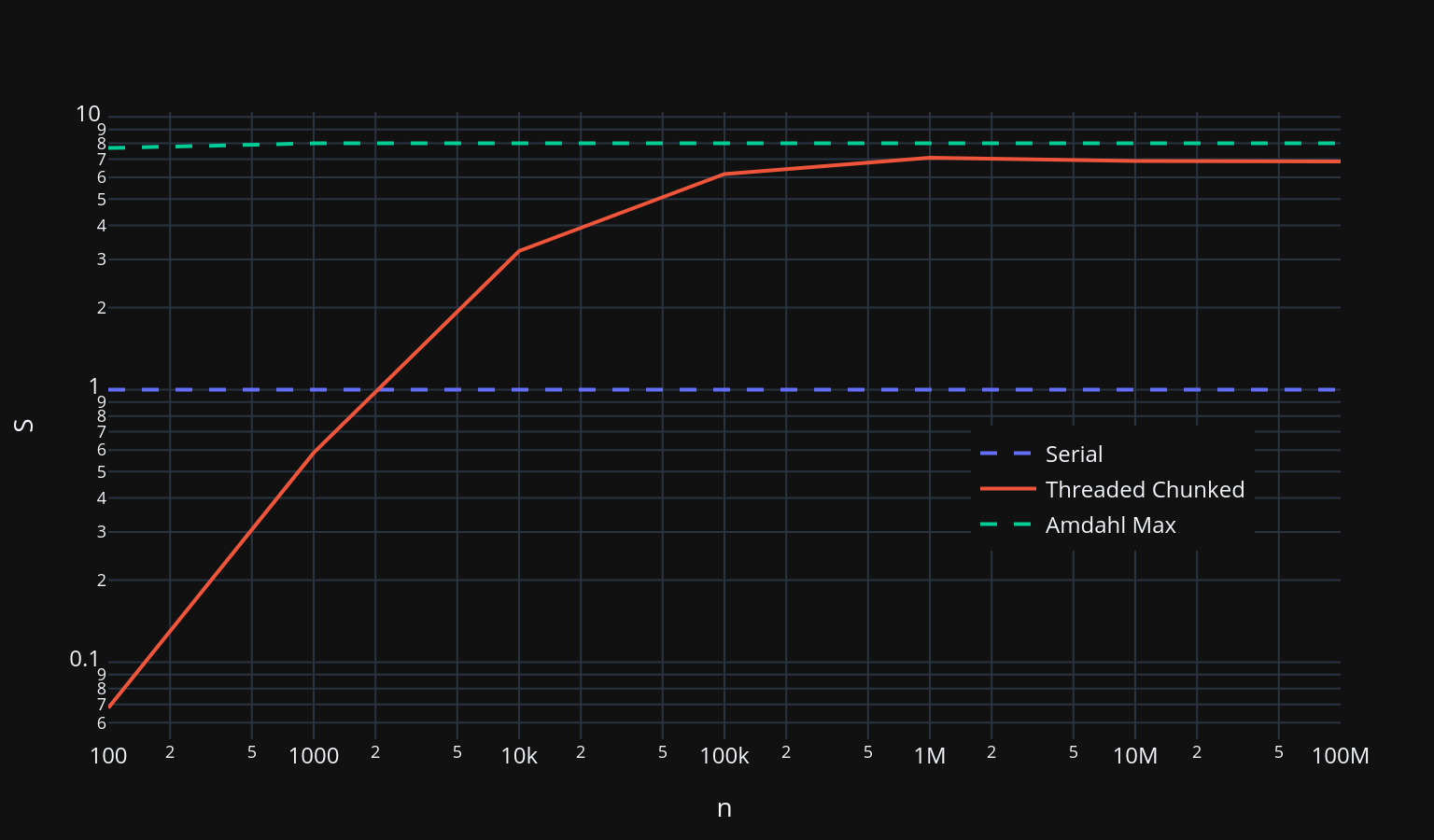Hide the Threaded Chunked legend entry
Image resolution: width=1434 pixels, height=840 pixels.
point(1112,490)
